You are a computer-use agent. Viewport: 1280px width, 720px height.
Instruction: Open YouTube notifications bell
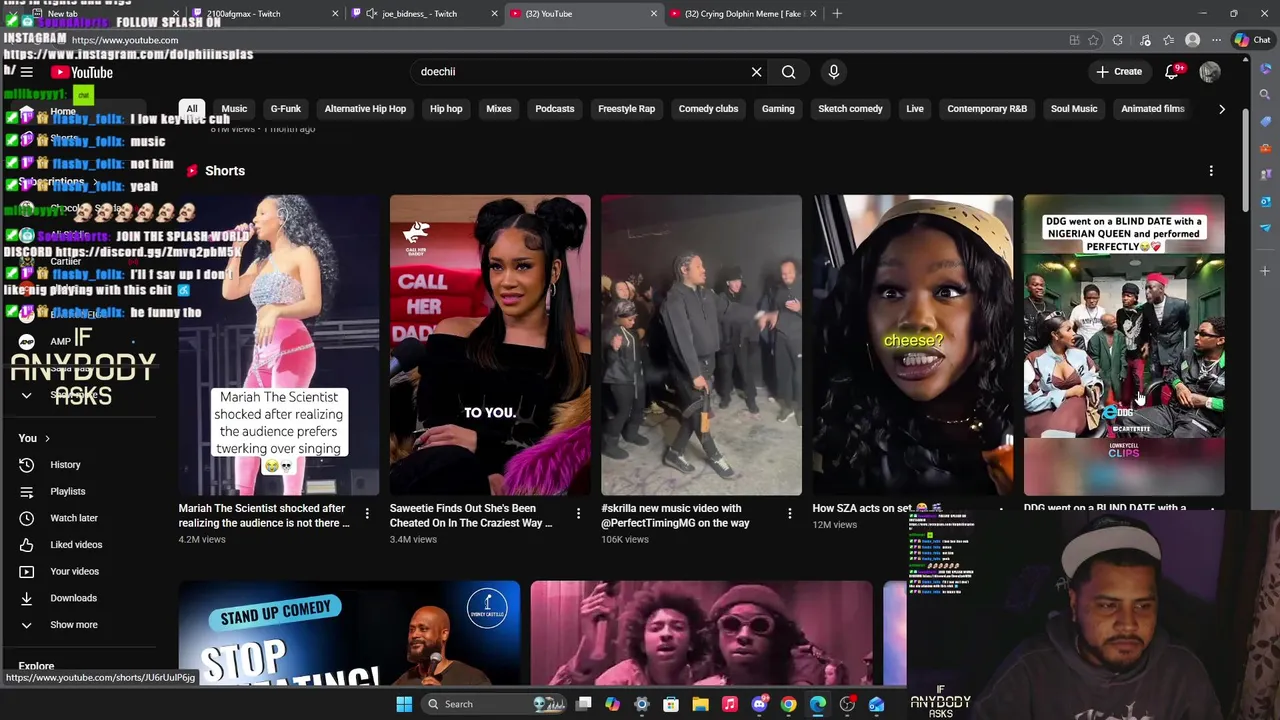1172,72
